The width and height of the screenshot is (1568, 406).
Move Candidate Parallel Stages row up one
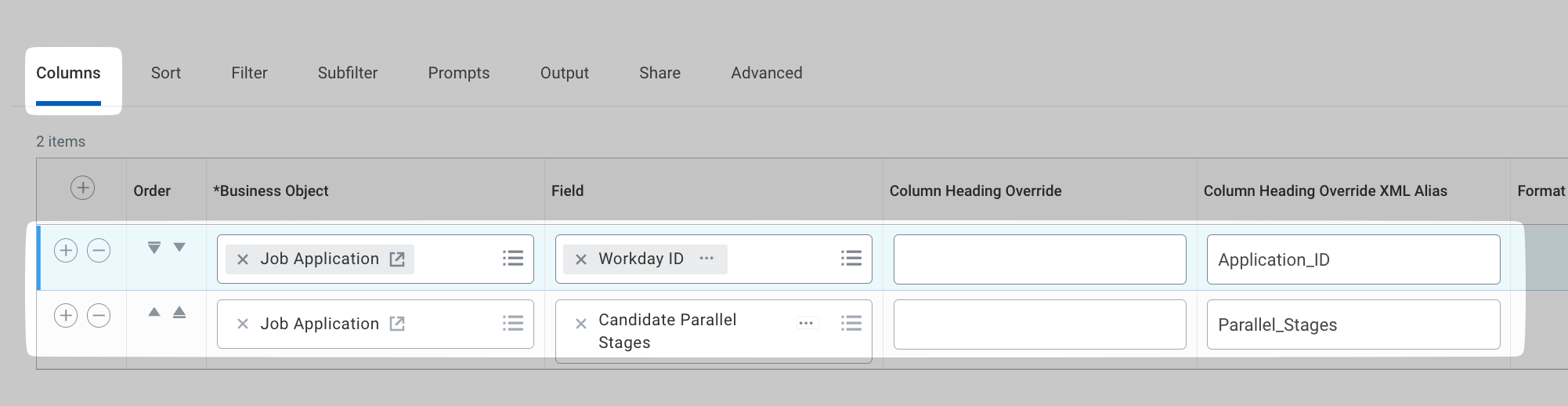[154, 312]
